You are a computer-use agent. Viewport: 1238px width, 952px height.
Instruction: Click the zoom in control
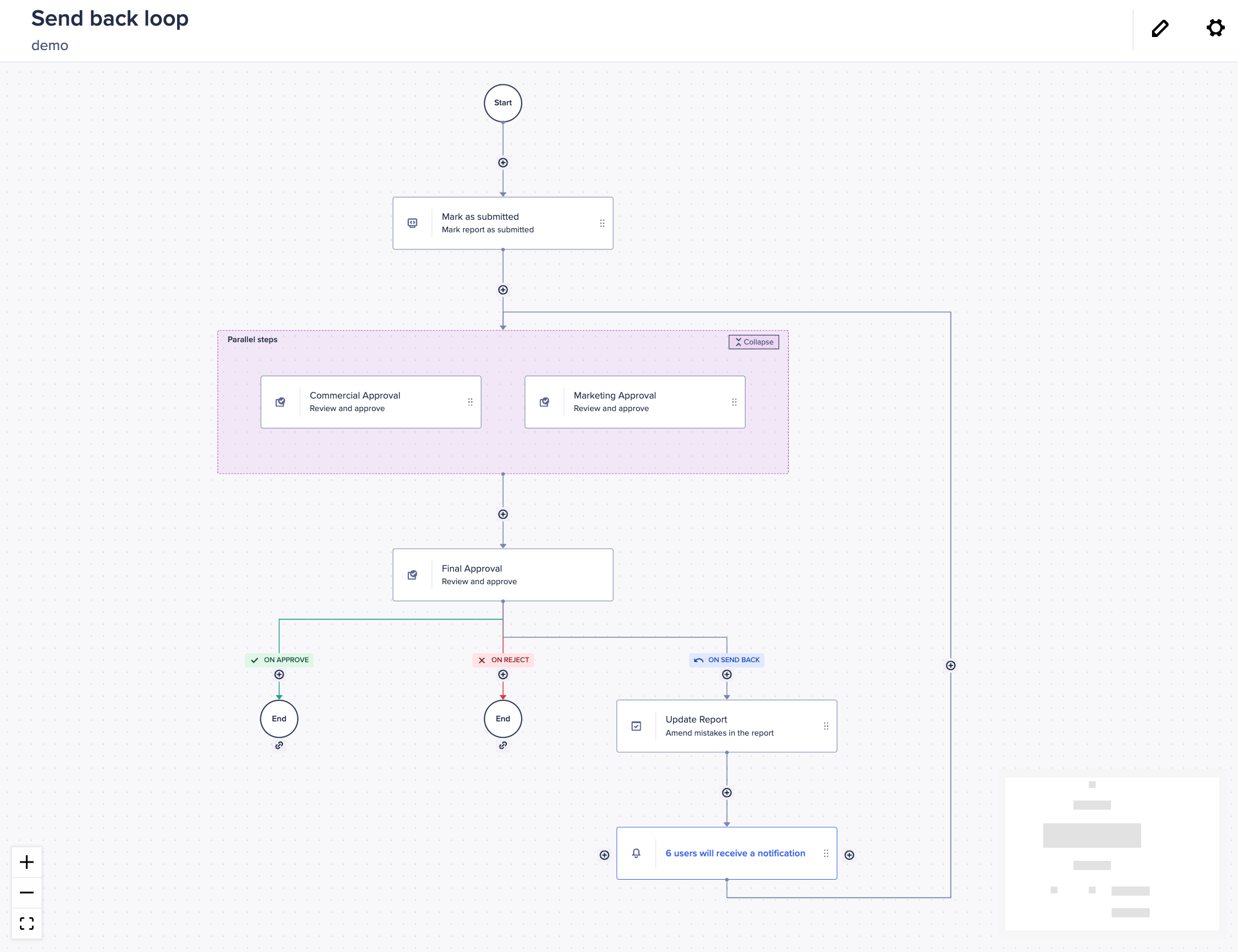[x=26, y=861]
